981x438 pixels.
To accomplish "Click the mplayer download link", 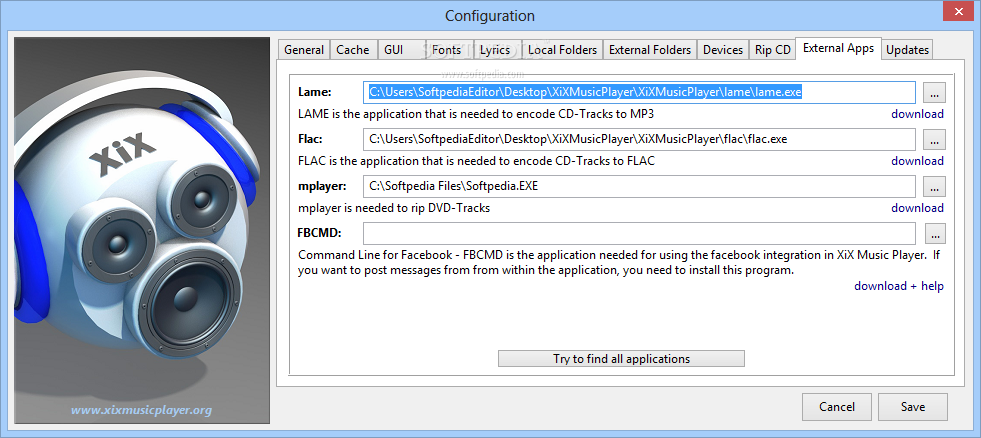I will click(917, 208).
